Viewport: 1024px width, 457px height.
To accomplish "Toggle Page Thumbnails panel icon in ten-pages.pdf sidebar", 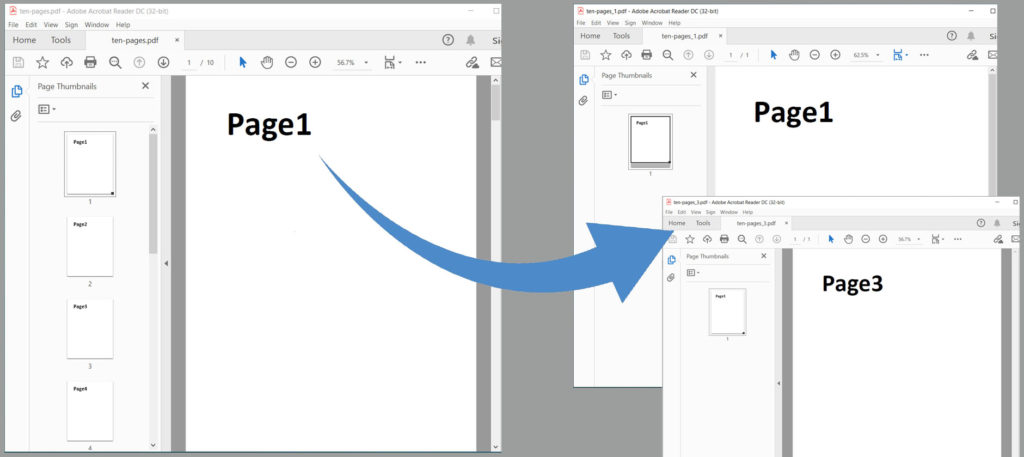I will (x=16, y=91).
